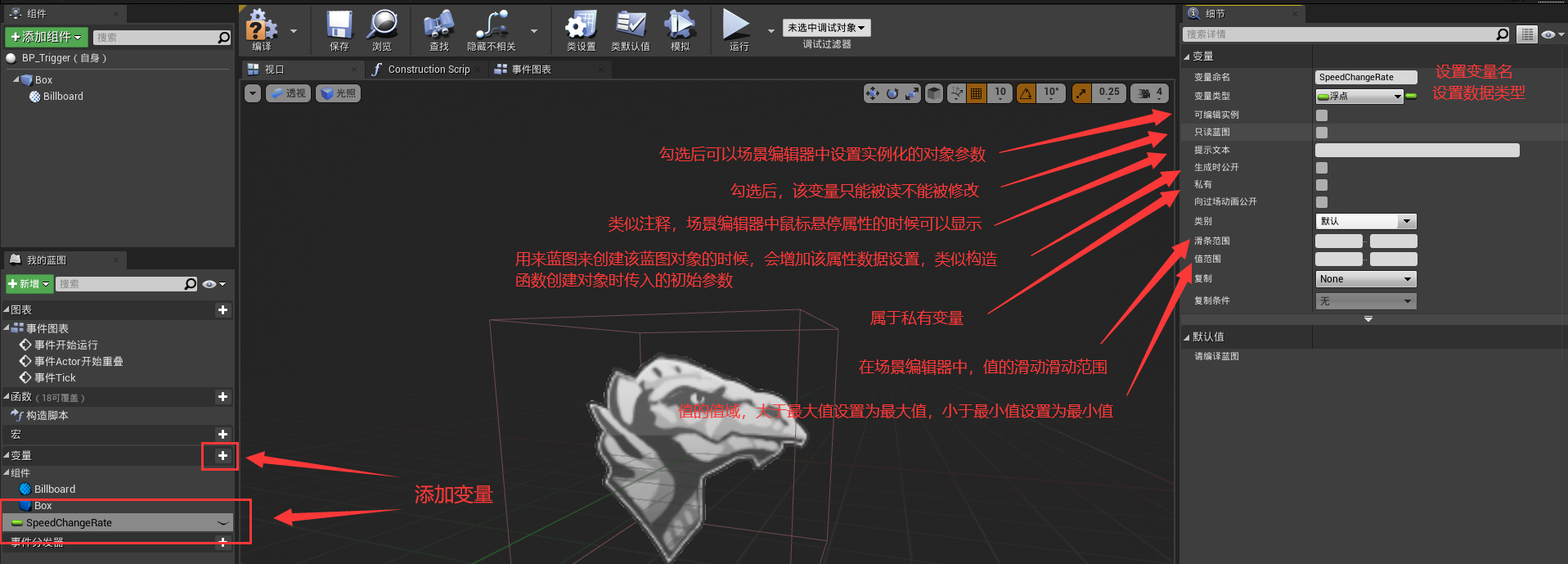Open the 变量类型 float type dropdown
The image size is (1568, 564).
1359,97
